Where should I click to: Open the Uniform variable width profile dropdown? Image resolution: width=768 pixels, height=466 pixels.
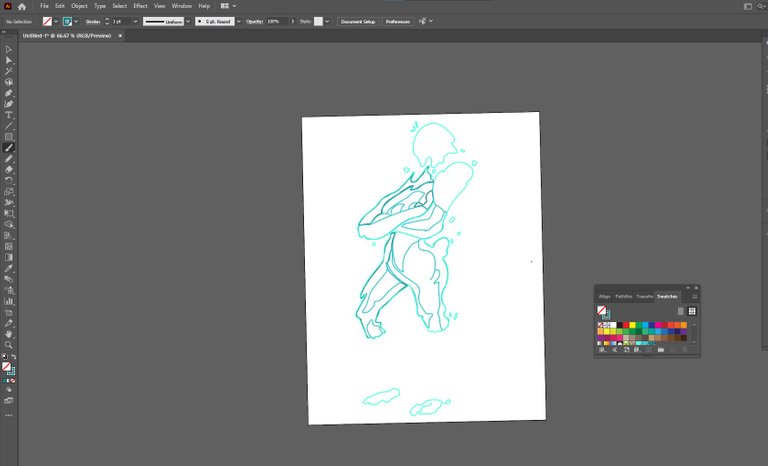pyautogui.click(x=188, y=22)
